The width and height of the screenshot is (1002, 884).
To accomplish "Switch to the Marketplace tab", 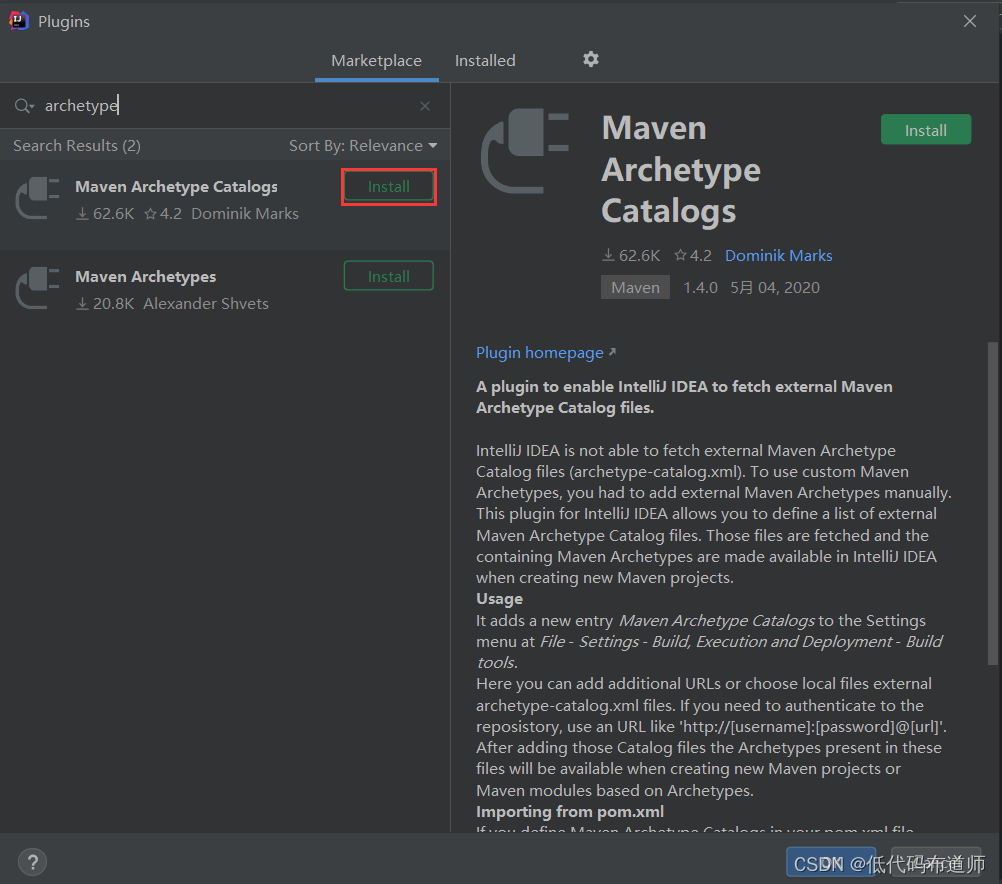I will point(376,61).
